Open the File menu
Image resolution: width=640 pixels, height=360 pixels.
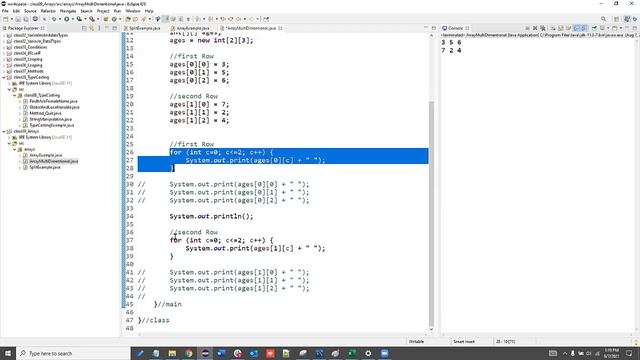pos(5,11)
